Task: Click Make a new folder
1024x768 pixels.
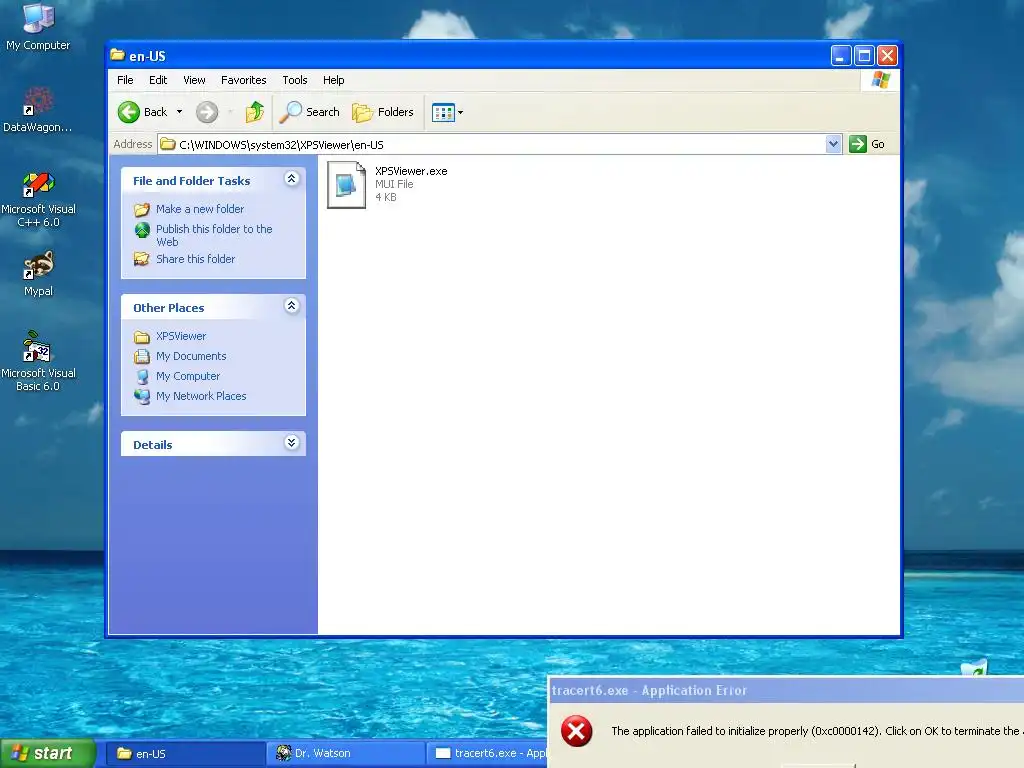Action: pos(200,209)
